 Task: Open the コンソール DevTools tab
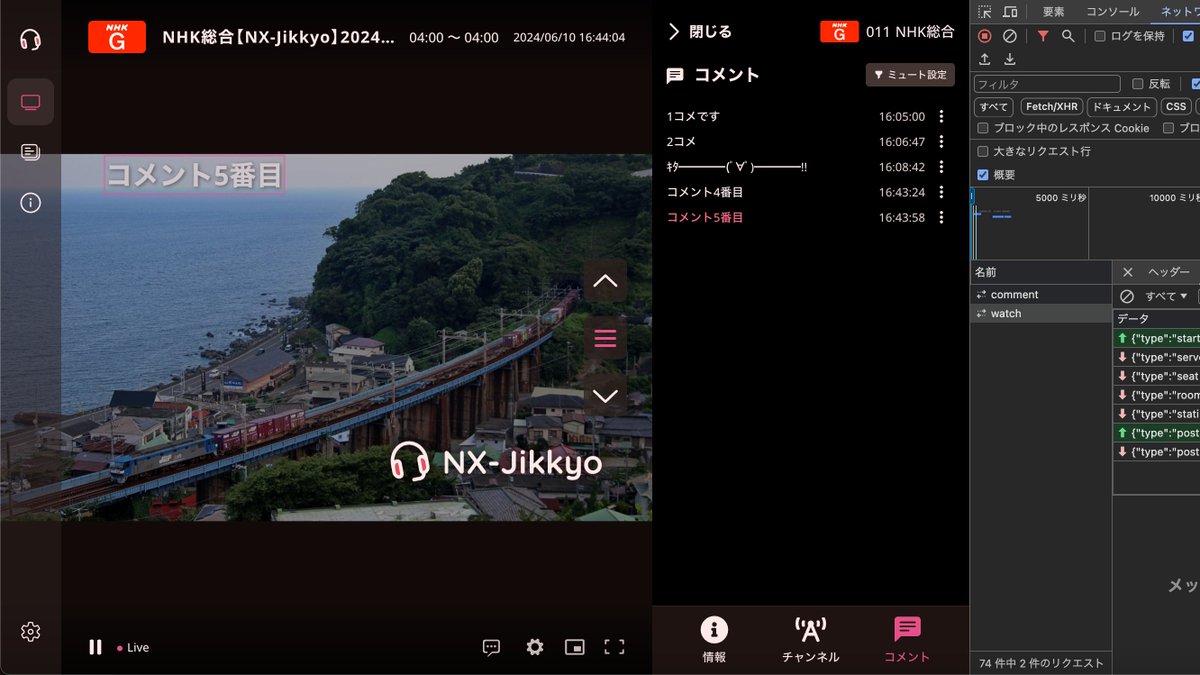point(1112,12)
